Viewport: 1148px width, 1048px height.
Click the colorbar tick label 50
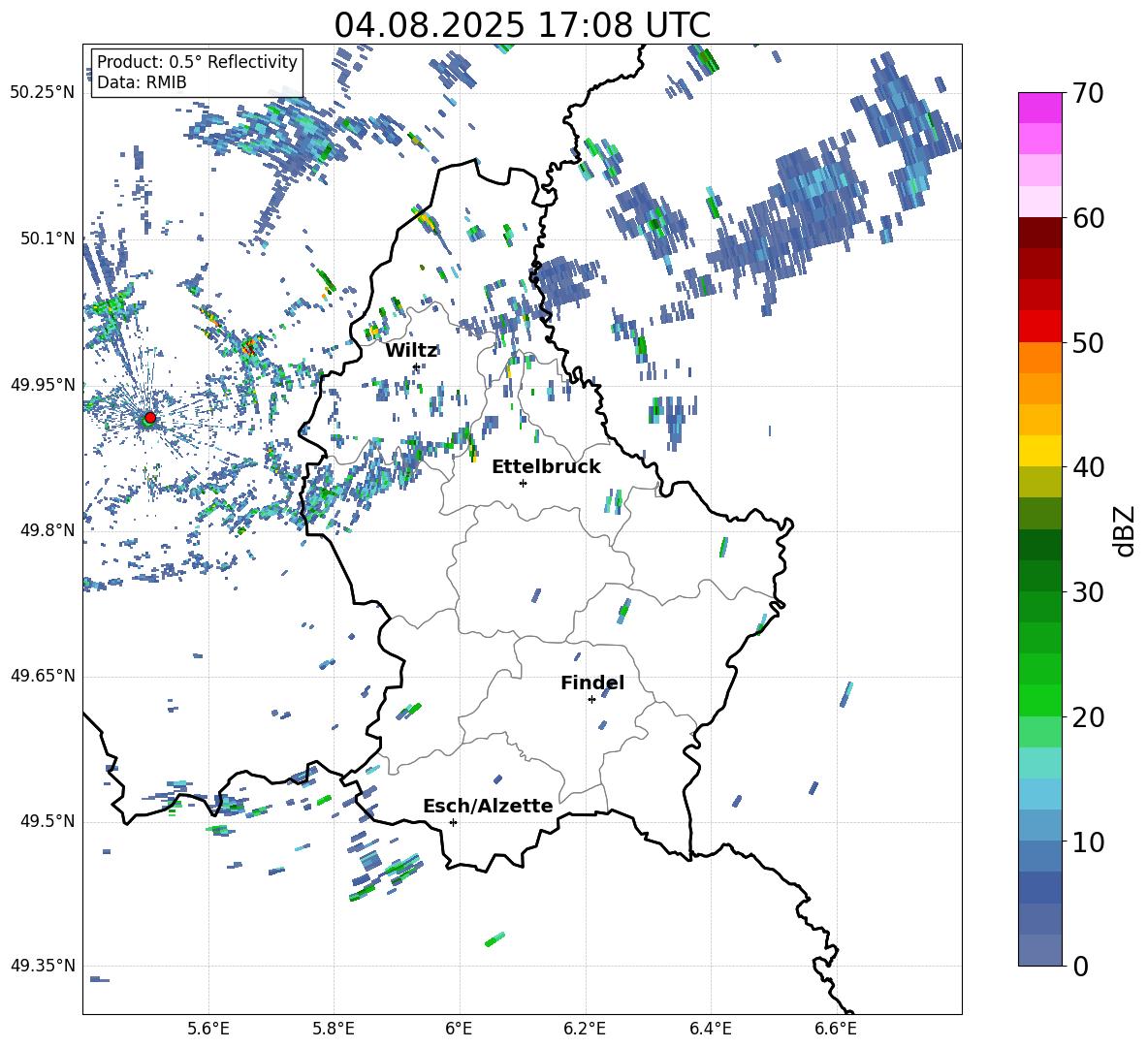pos(1087,343)
